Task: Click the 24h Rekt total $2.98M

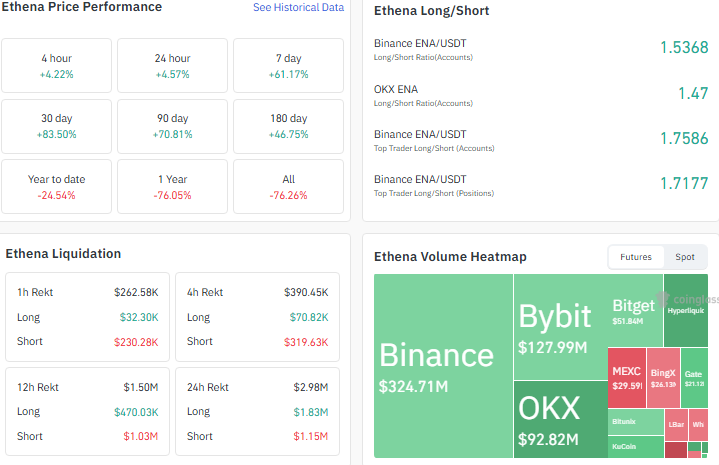Action: coord(311,388)
